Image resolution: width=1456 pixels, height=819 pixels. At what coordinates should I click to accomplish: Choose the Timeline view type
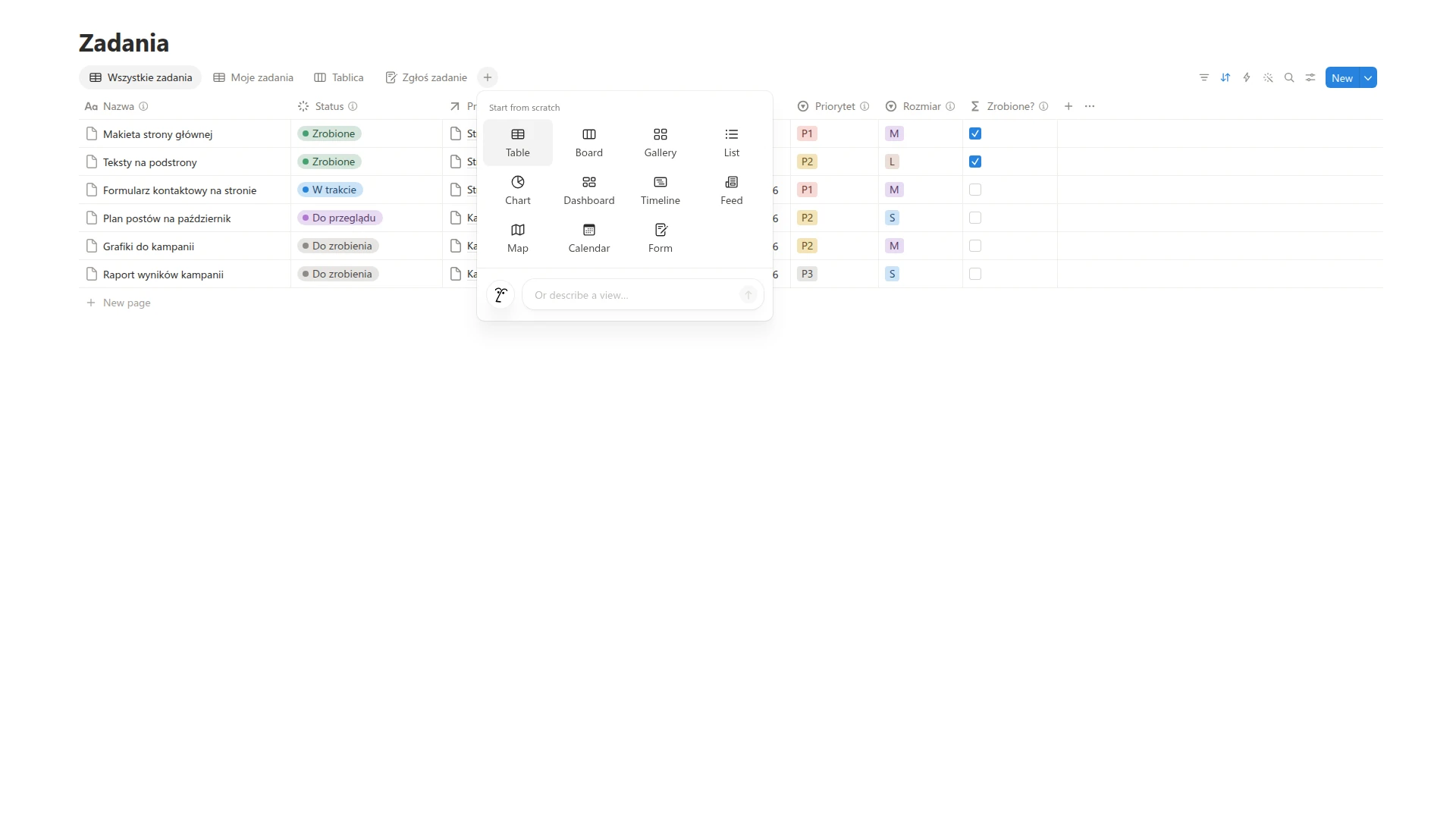click(661, 190)
